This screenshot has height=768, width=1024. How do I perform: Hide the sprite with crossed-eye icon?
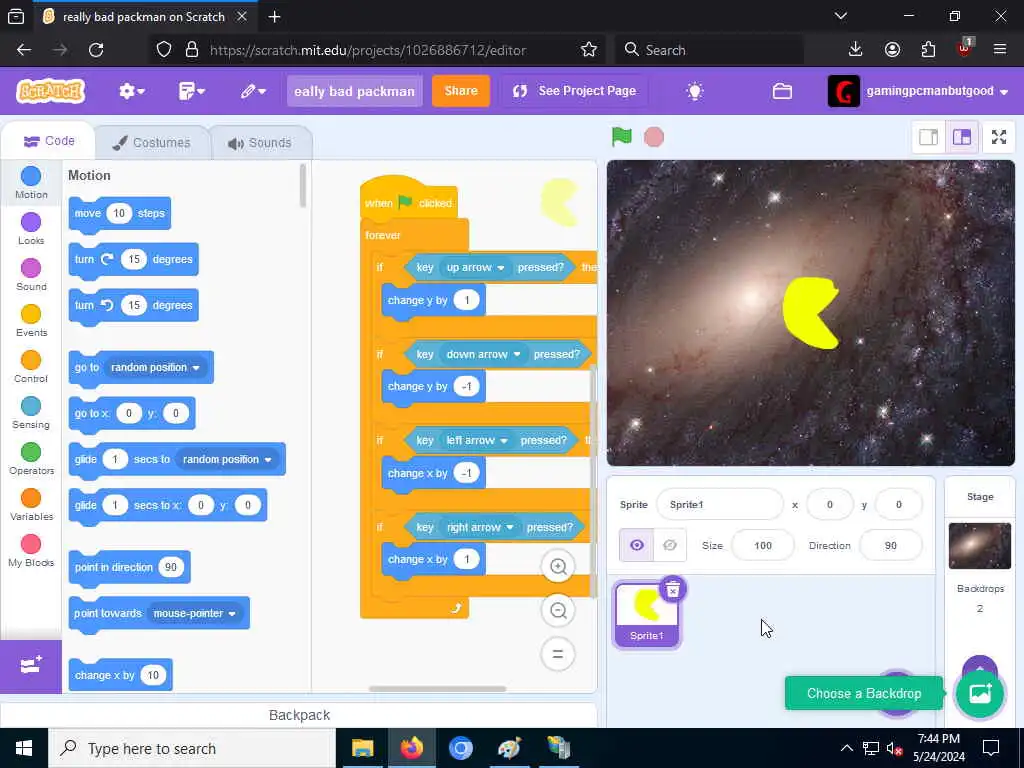pyautogui.click(x=669, y=545)
